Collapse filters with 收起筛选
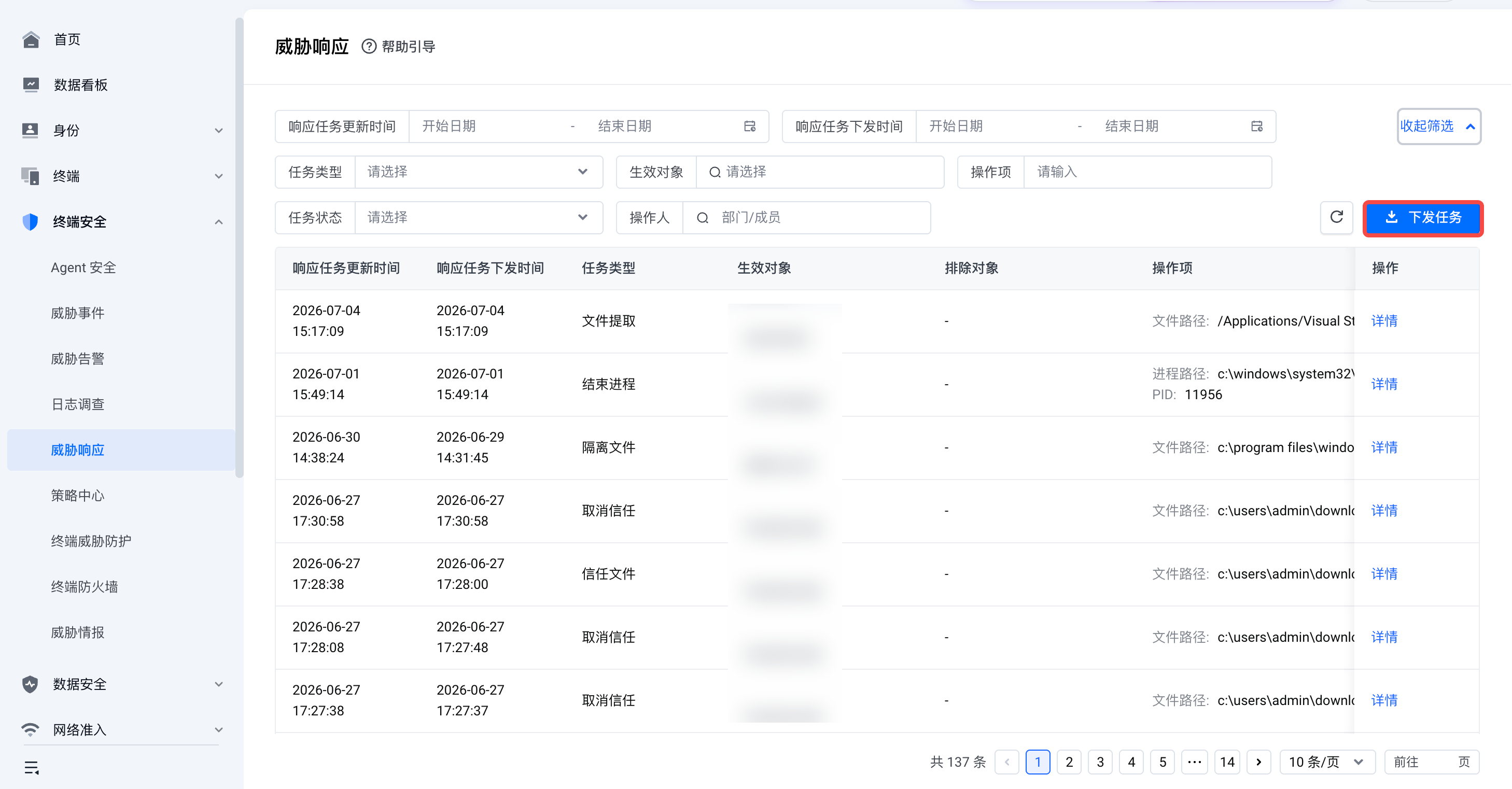 point(1439,126)
